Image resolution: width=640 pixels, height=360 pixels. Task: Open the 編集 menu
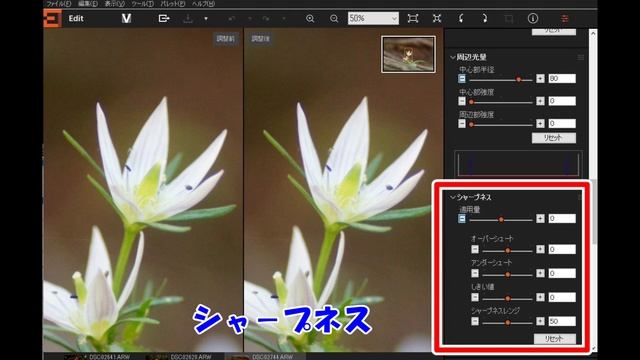click(88, 4)
